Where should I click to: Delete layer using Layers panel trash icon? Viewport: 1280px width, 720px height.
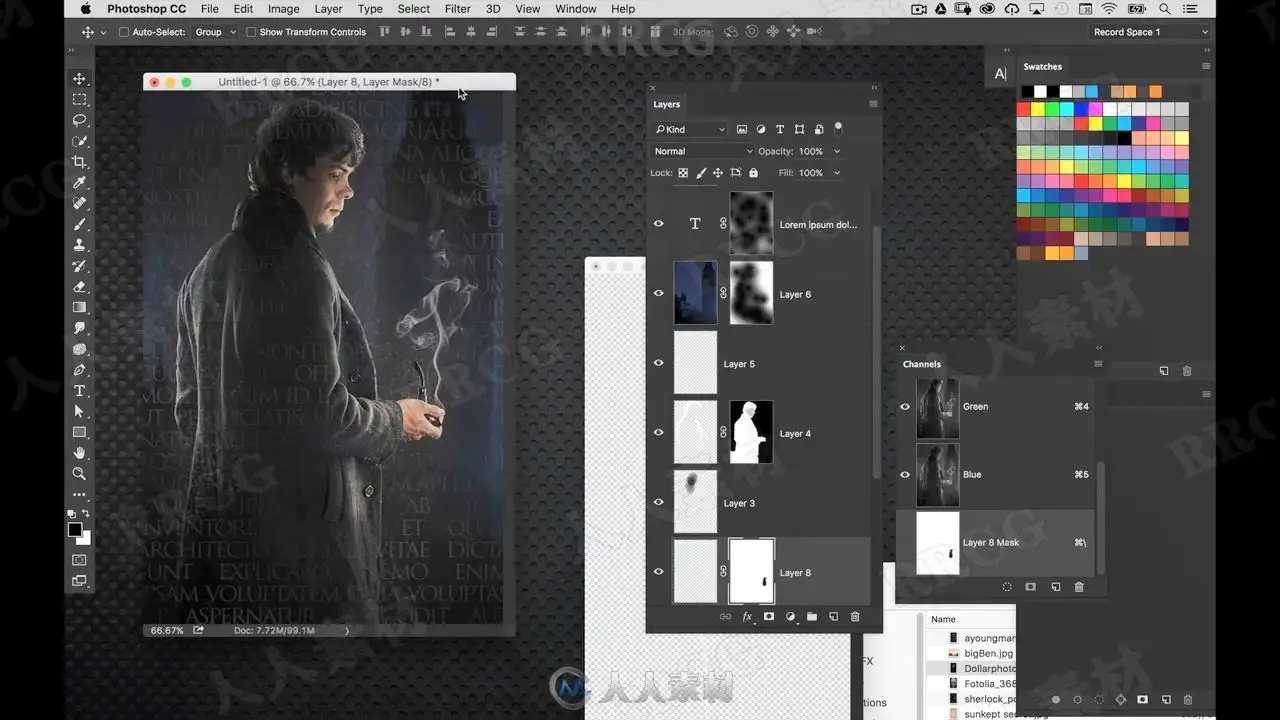tap(855, 617)
